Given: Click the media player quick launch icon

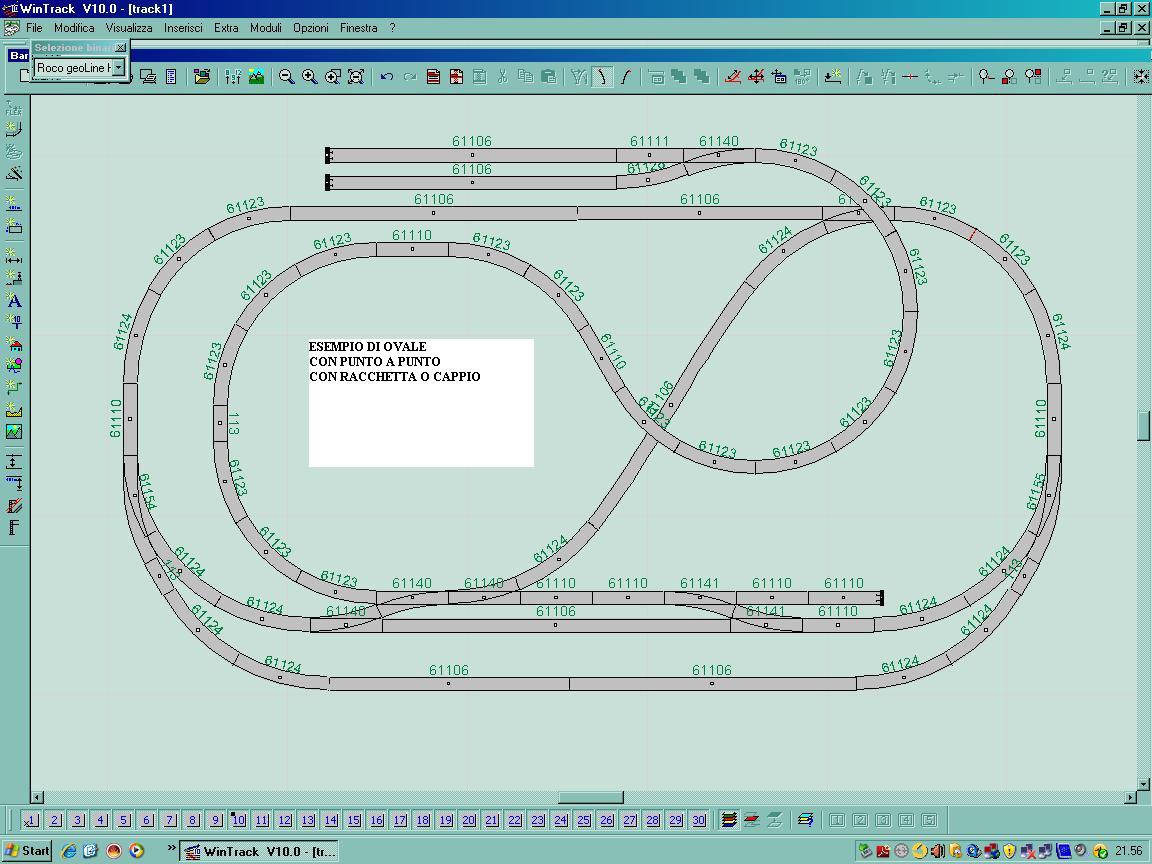Looking at the screenshot, I should pyautogui.click(x=136, y=851).
